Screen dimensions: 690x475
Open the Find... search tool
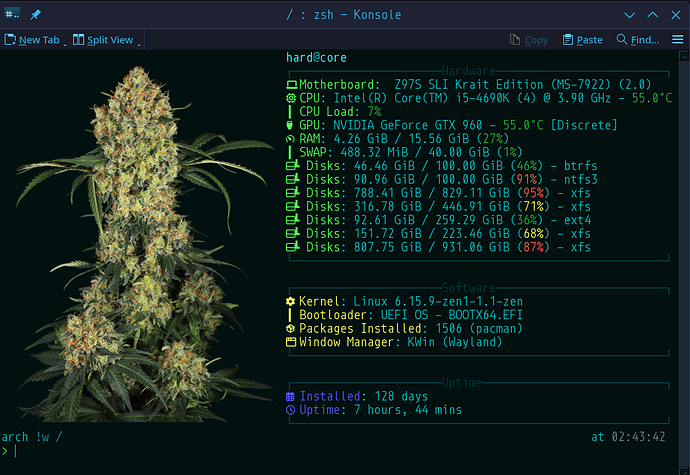tap(637, 40)
